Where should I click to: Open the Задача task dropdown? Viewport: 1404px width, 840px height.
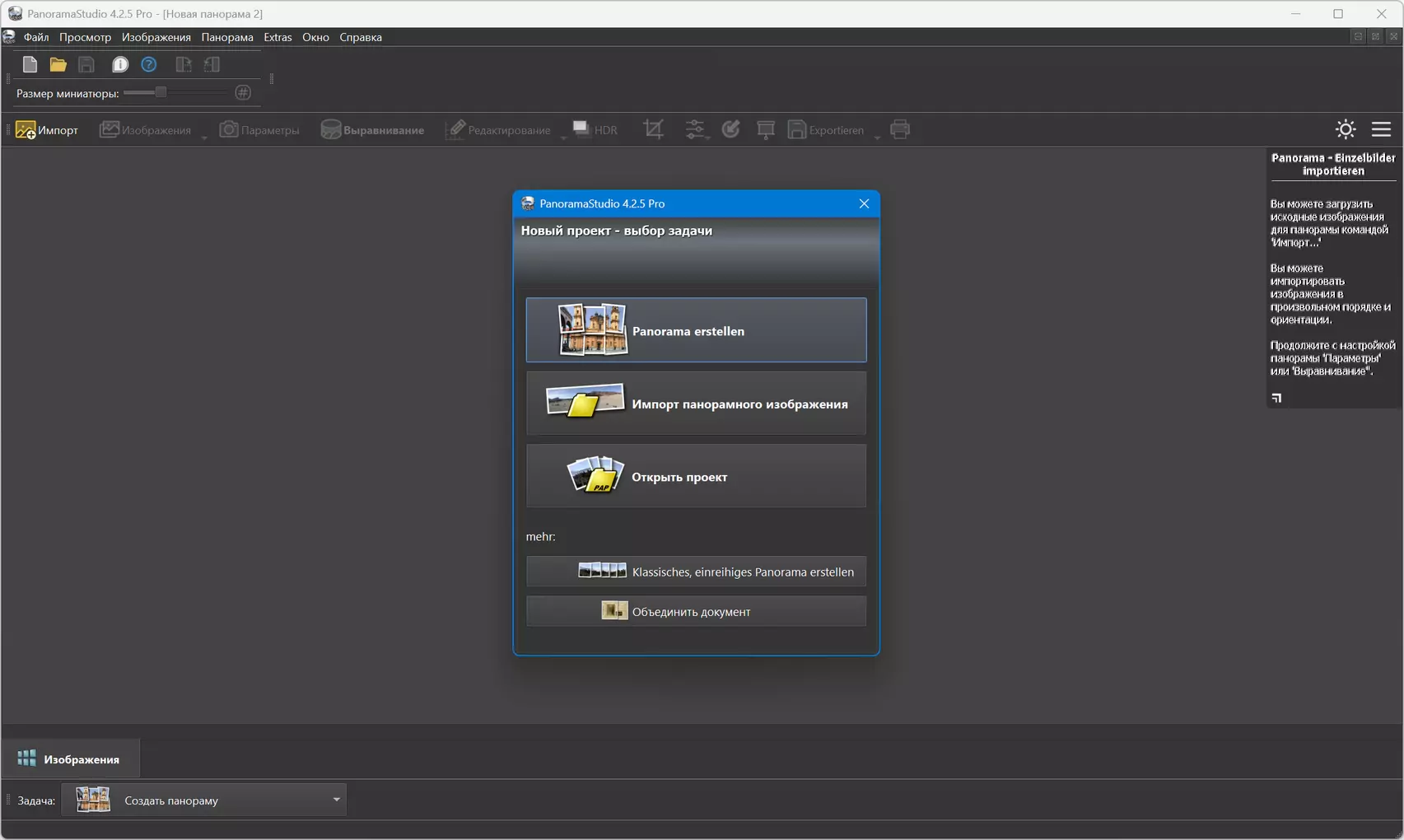tap(204, 800)
